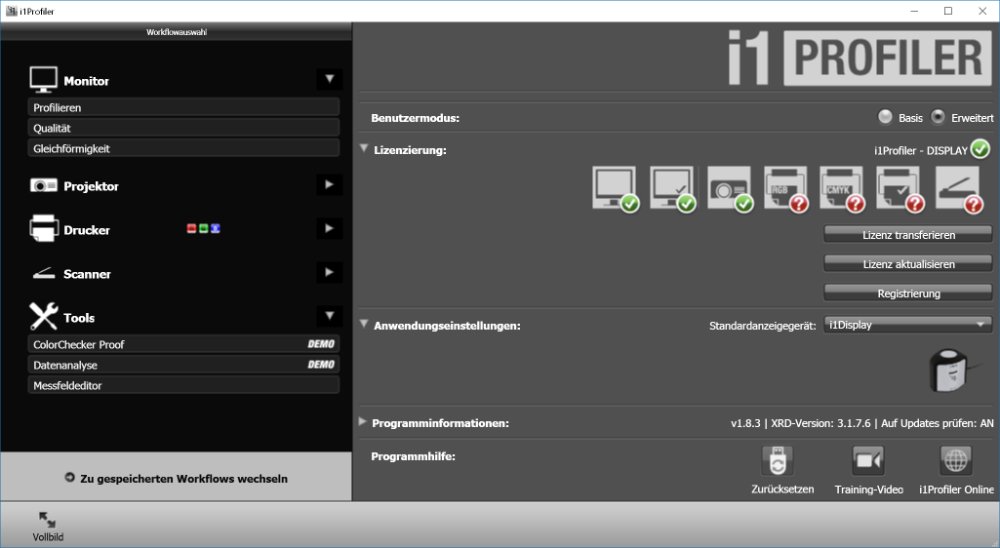Screen dimensions: 1000x548
Task: Click the Programmhilfe label
Action: click(x=413, y=456)
